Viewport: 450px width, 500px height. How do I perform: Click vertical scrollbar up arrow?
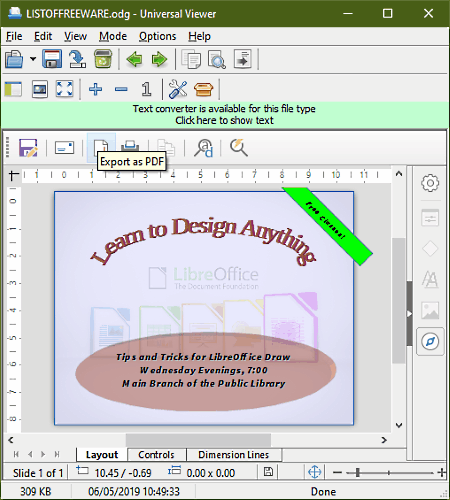(399, 174)
